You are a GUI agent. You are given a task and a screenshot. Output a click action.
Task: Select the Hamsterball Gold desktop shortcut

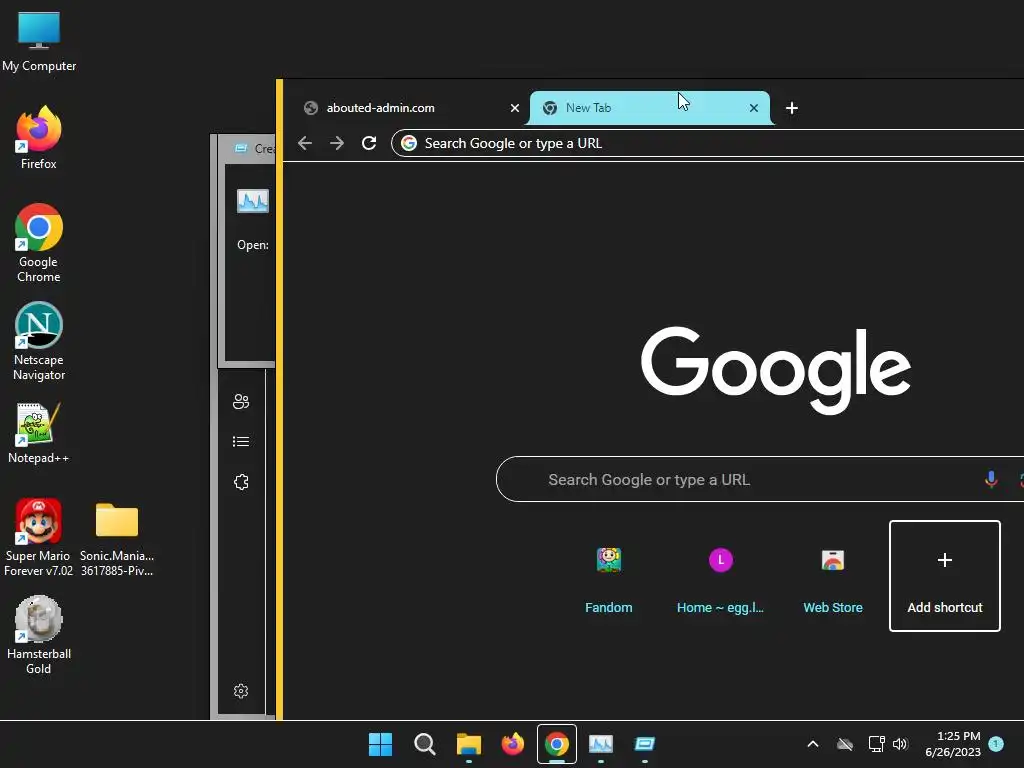(x=39, y=634)
